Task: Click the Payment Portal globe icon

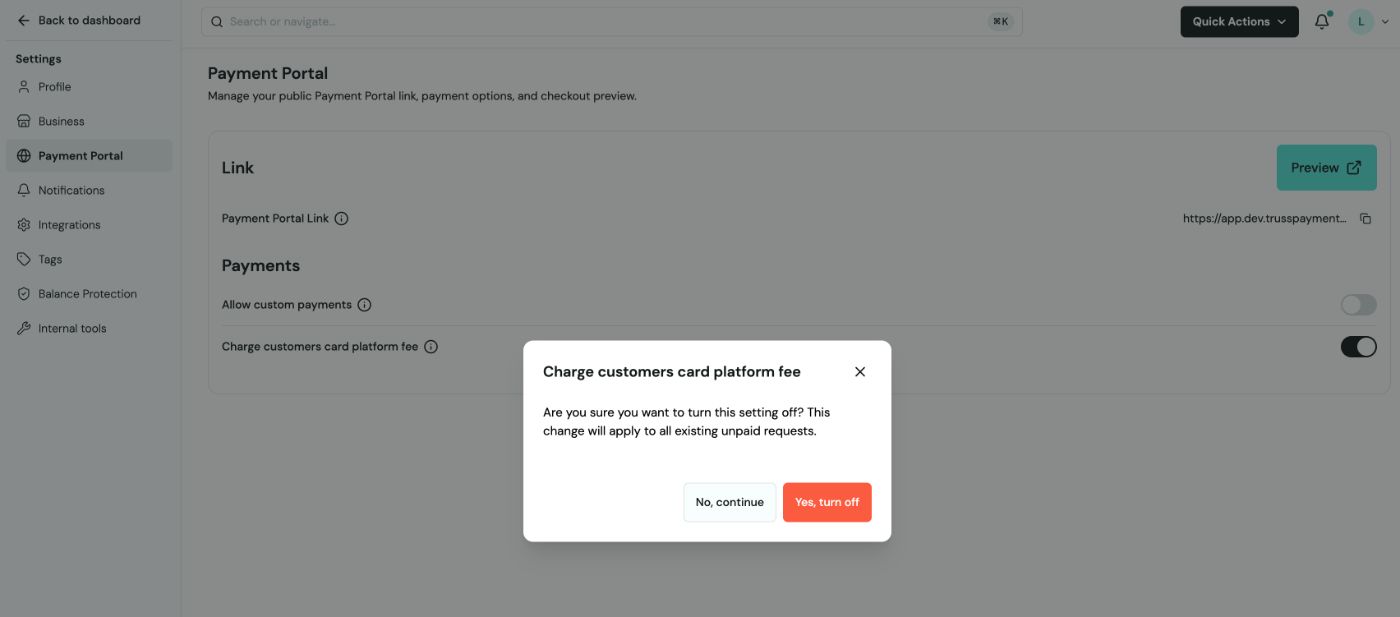Action: click(x=24, y=156)
